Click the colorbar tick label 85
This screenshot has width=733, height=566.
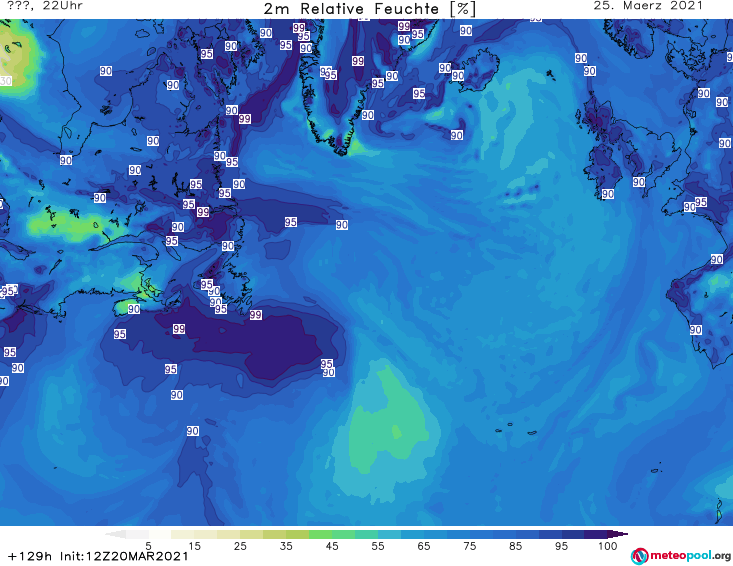(x=516, y=546)
